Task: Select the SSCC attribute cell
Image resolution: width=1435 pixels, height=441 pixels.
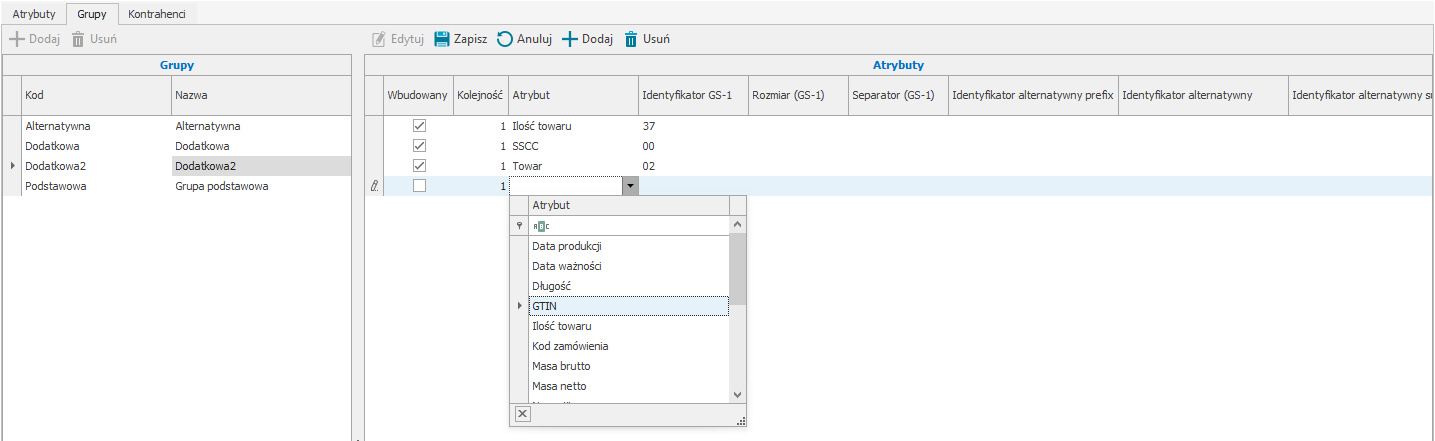Action: click(573, 146)
